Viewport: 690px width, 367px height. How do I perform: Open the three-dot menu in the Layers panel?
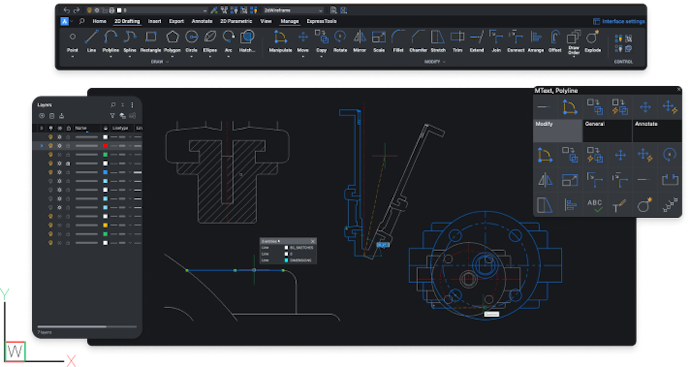coord(132,105)
